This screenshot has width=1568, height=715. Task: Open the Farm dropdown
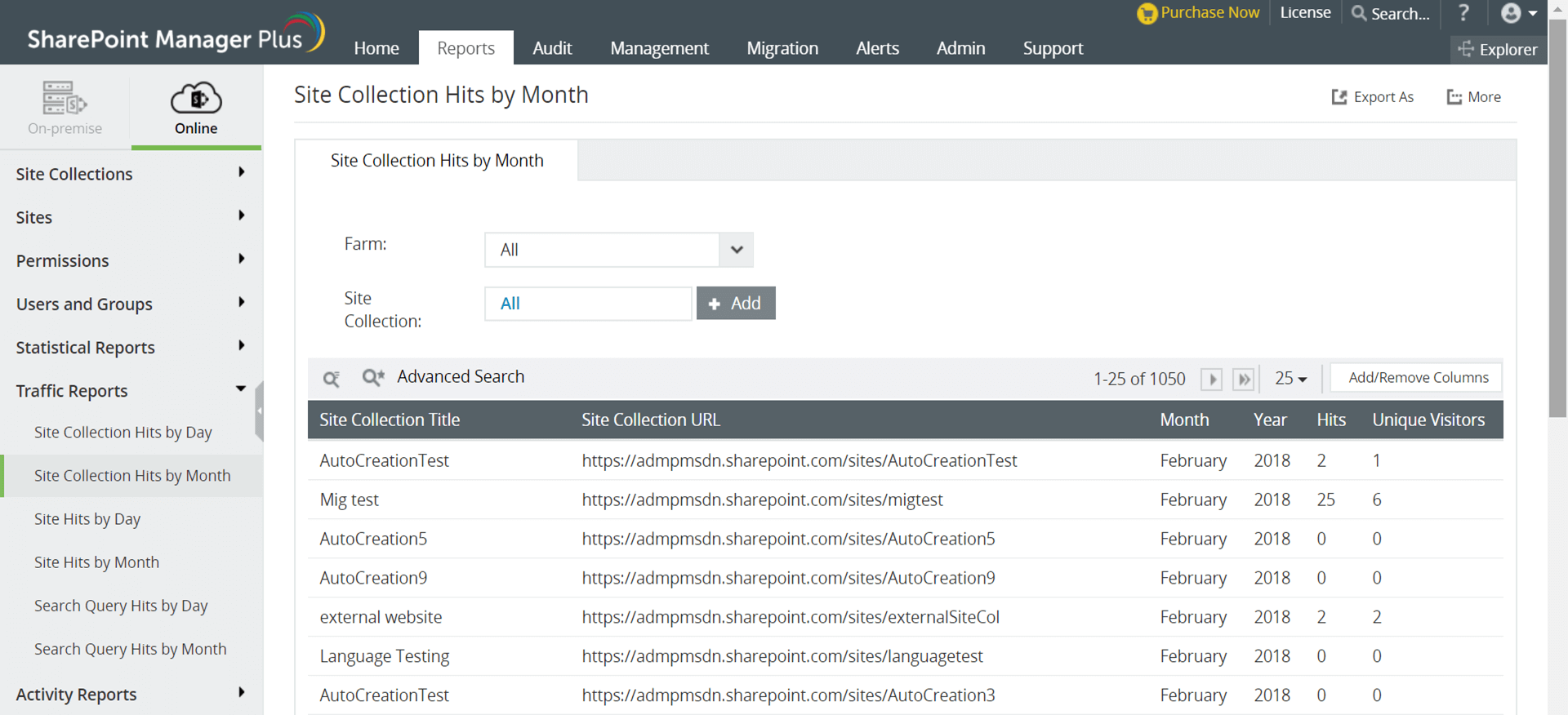(x=736, y=250)
